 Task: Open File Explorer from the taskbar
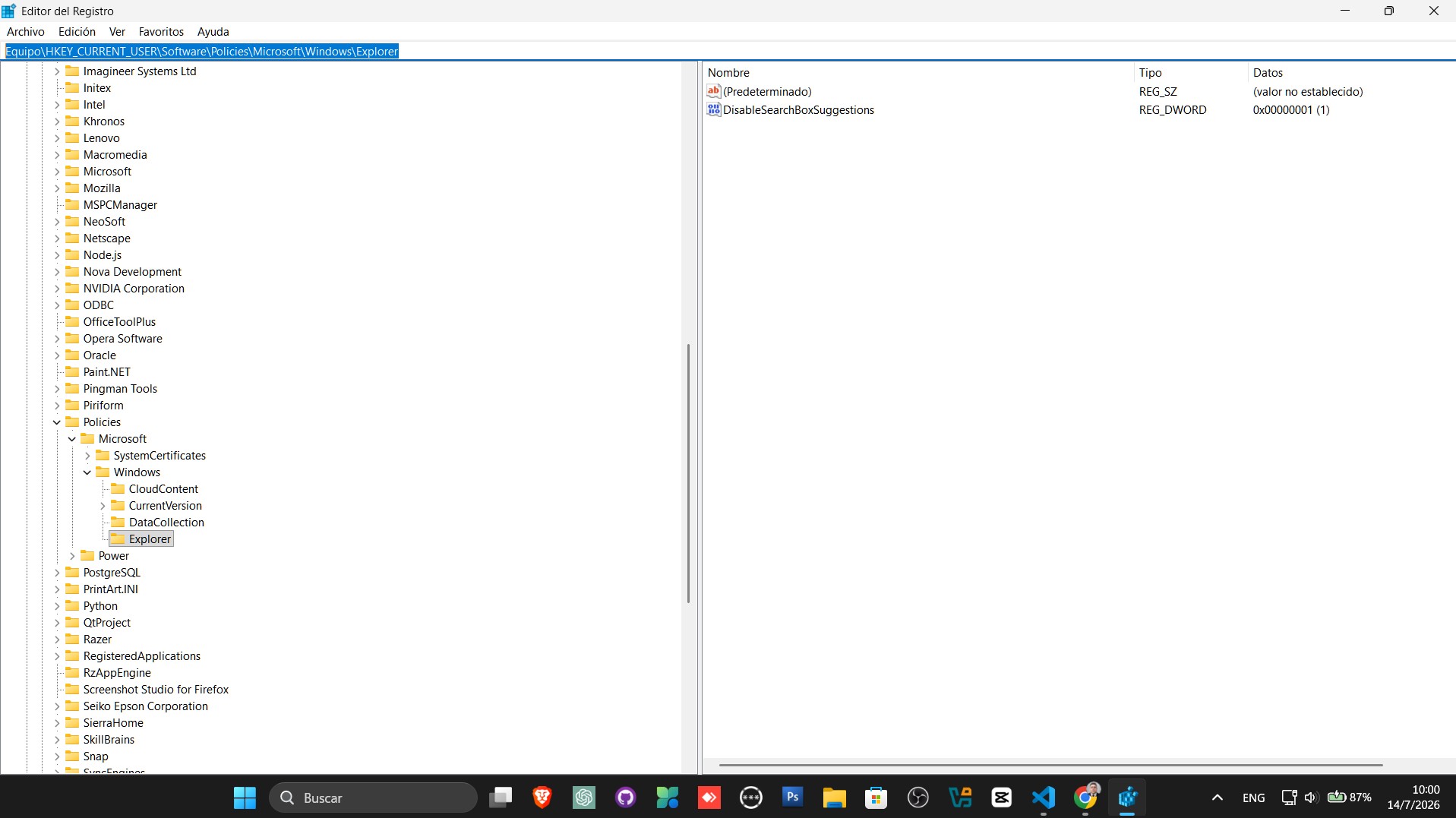835,797
